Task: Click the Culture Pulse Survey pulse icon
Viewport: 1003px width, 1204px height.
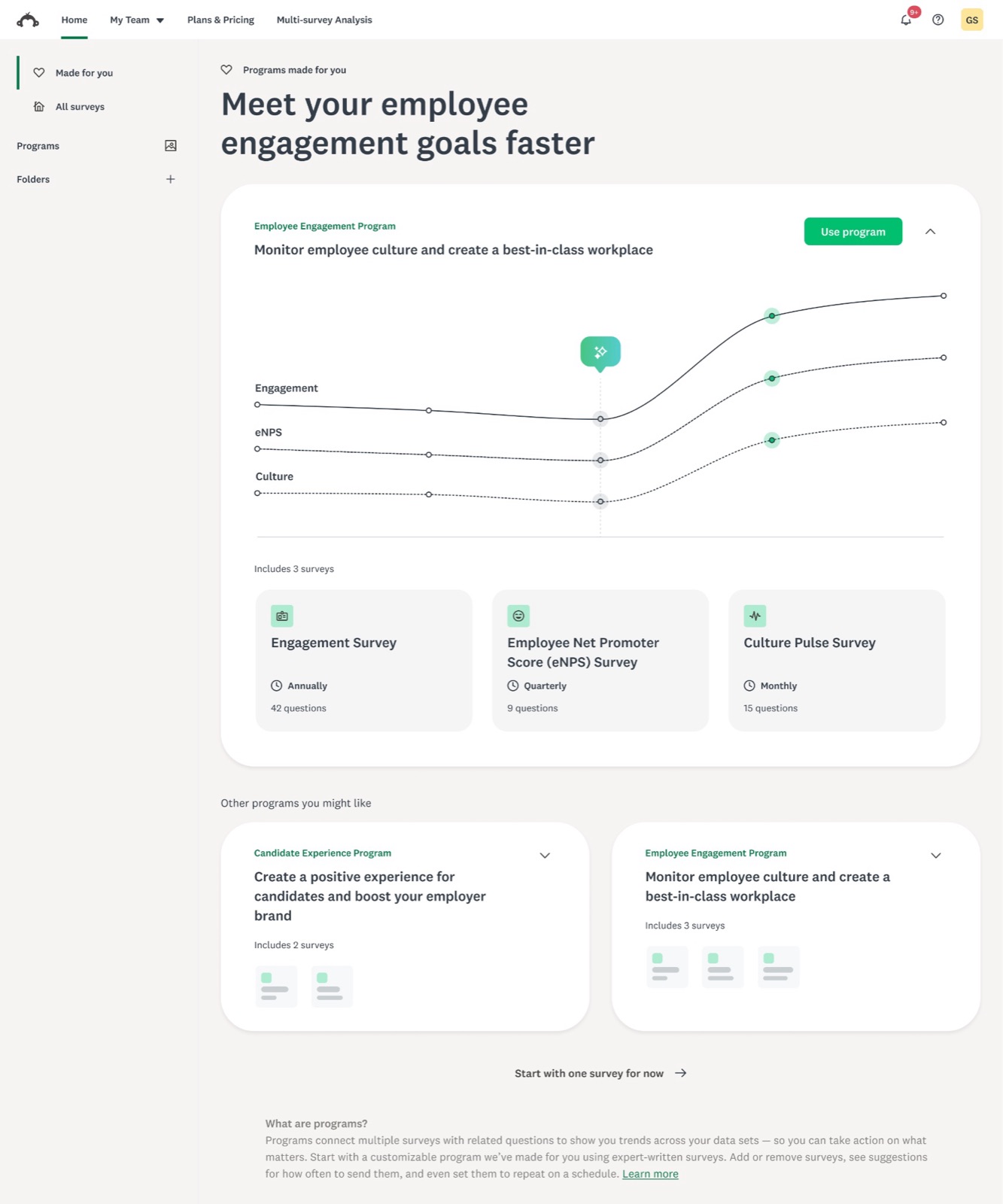Action: 755,616
